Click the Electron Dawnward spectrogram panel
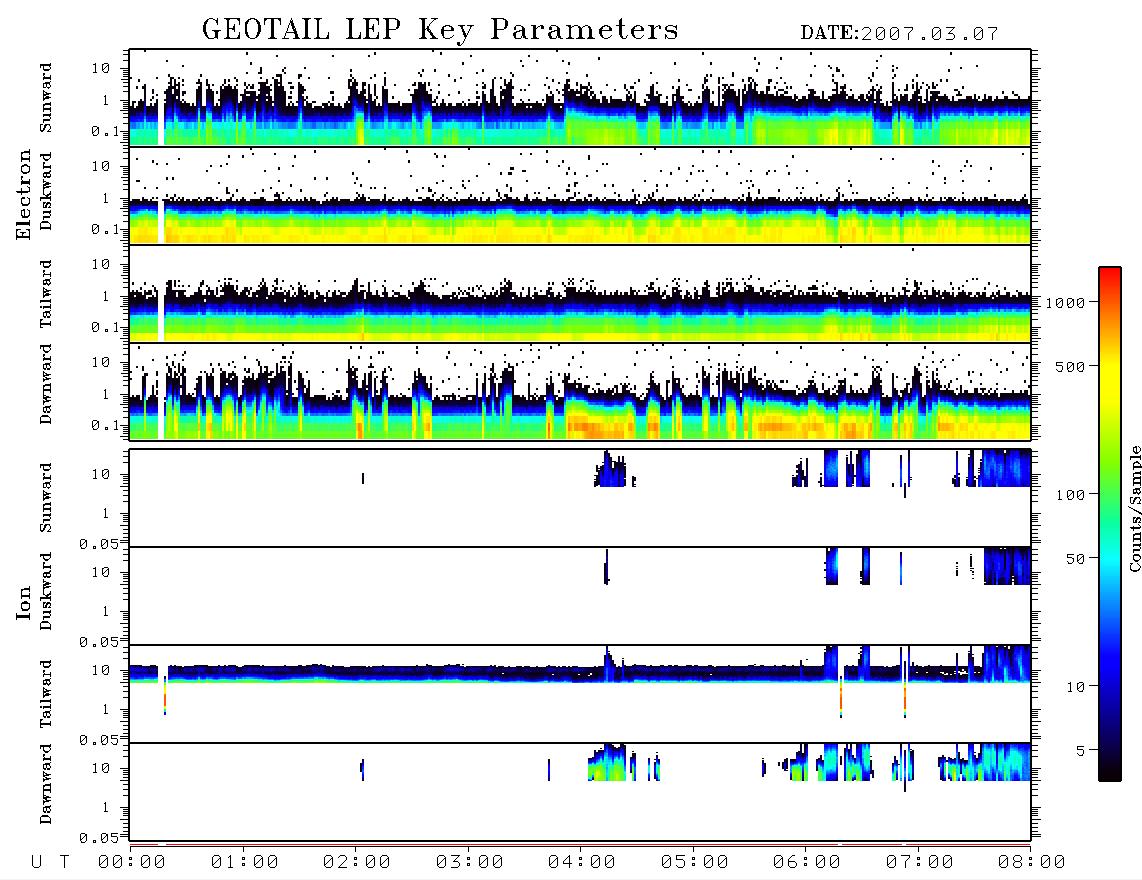 coord(580,392)
